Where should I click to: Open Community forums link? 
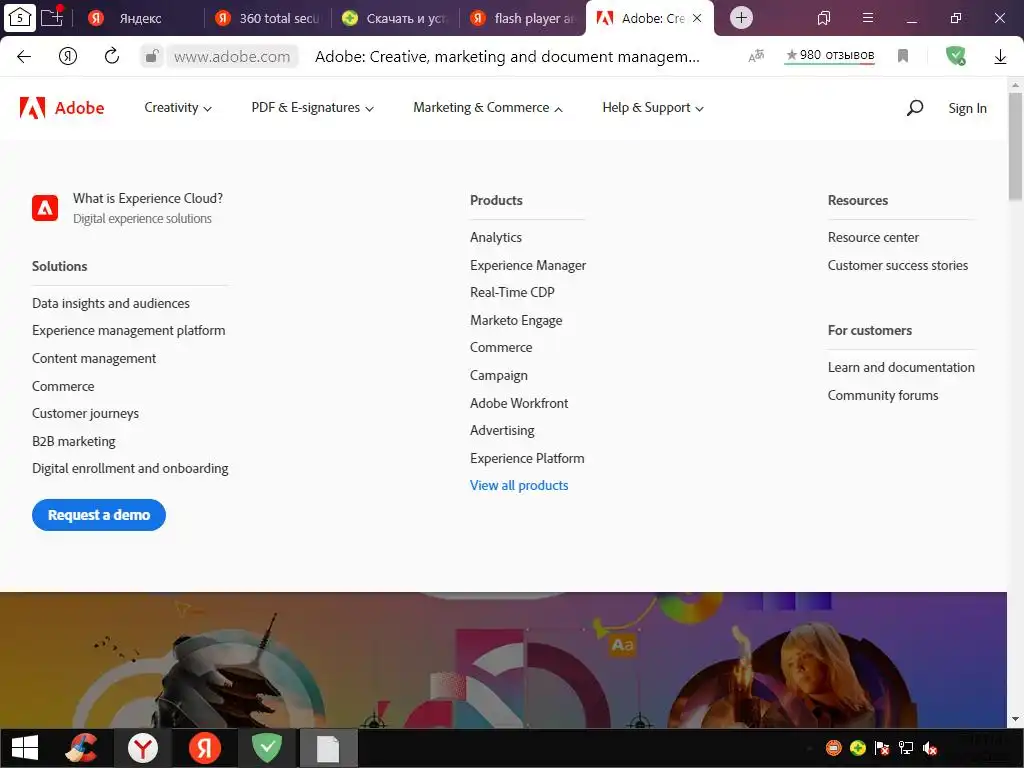point(883,395)
